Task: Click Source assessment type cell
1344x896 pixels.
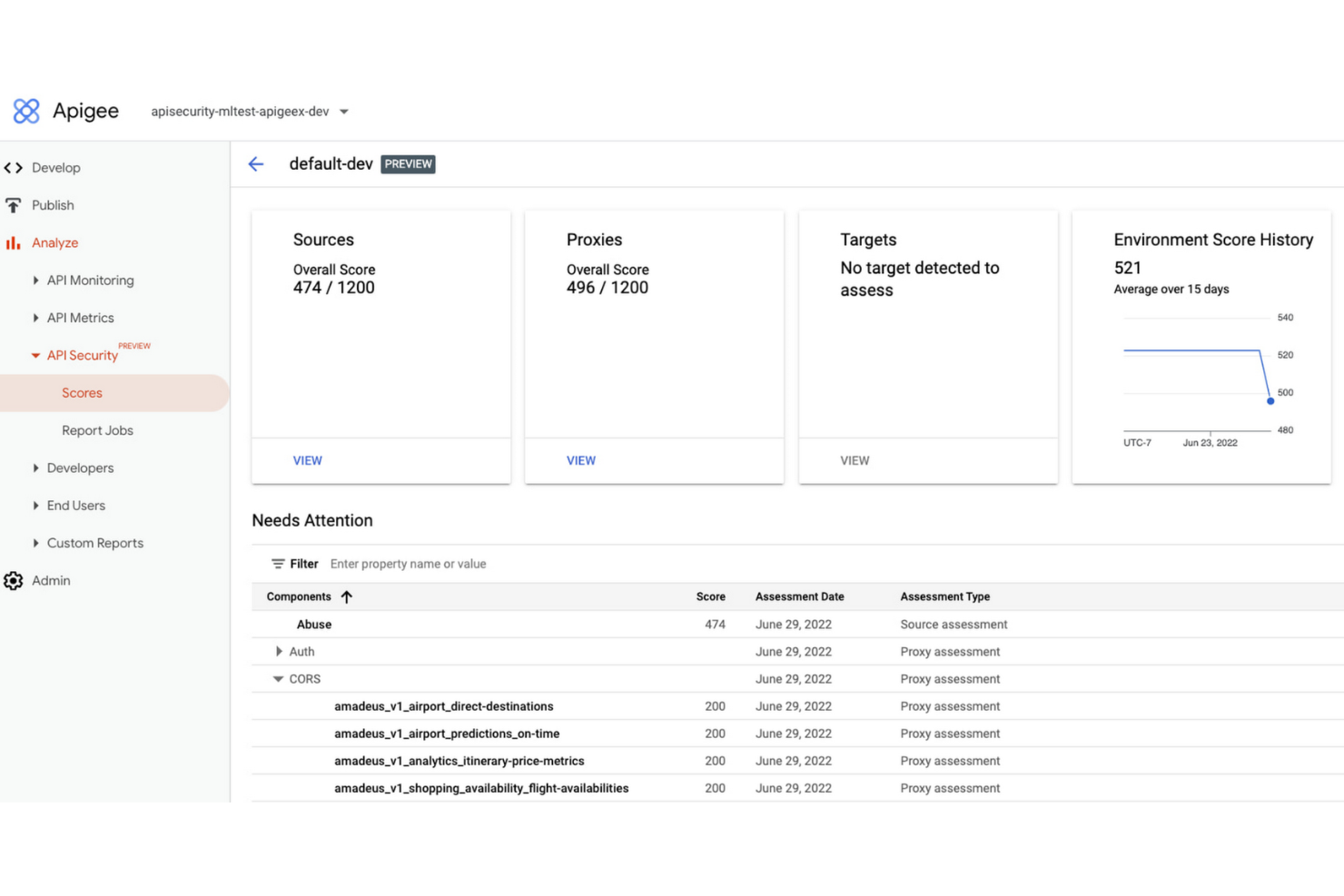Action: point(954,625)
